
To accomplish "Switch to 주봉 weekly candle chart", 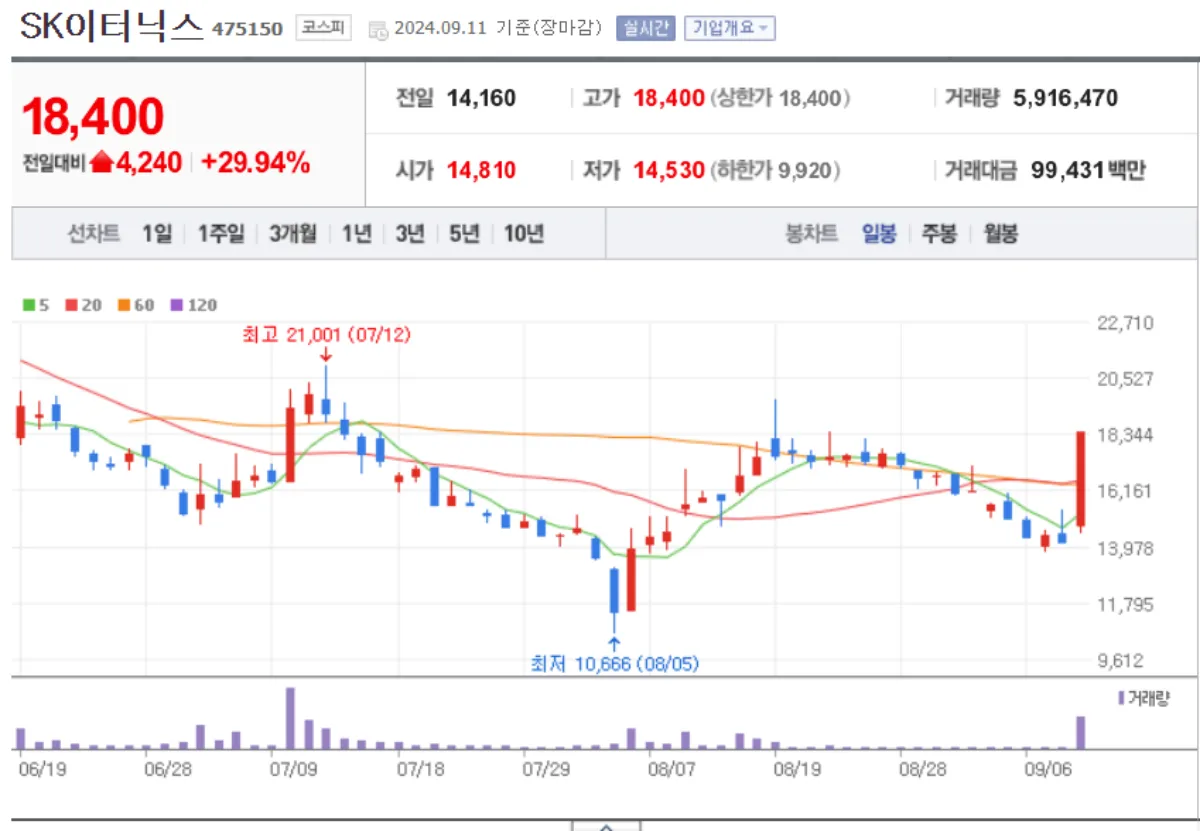I will click(939, 234).
